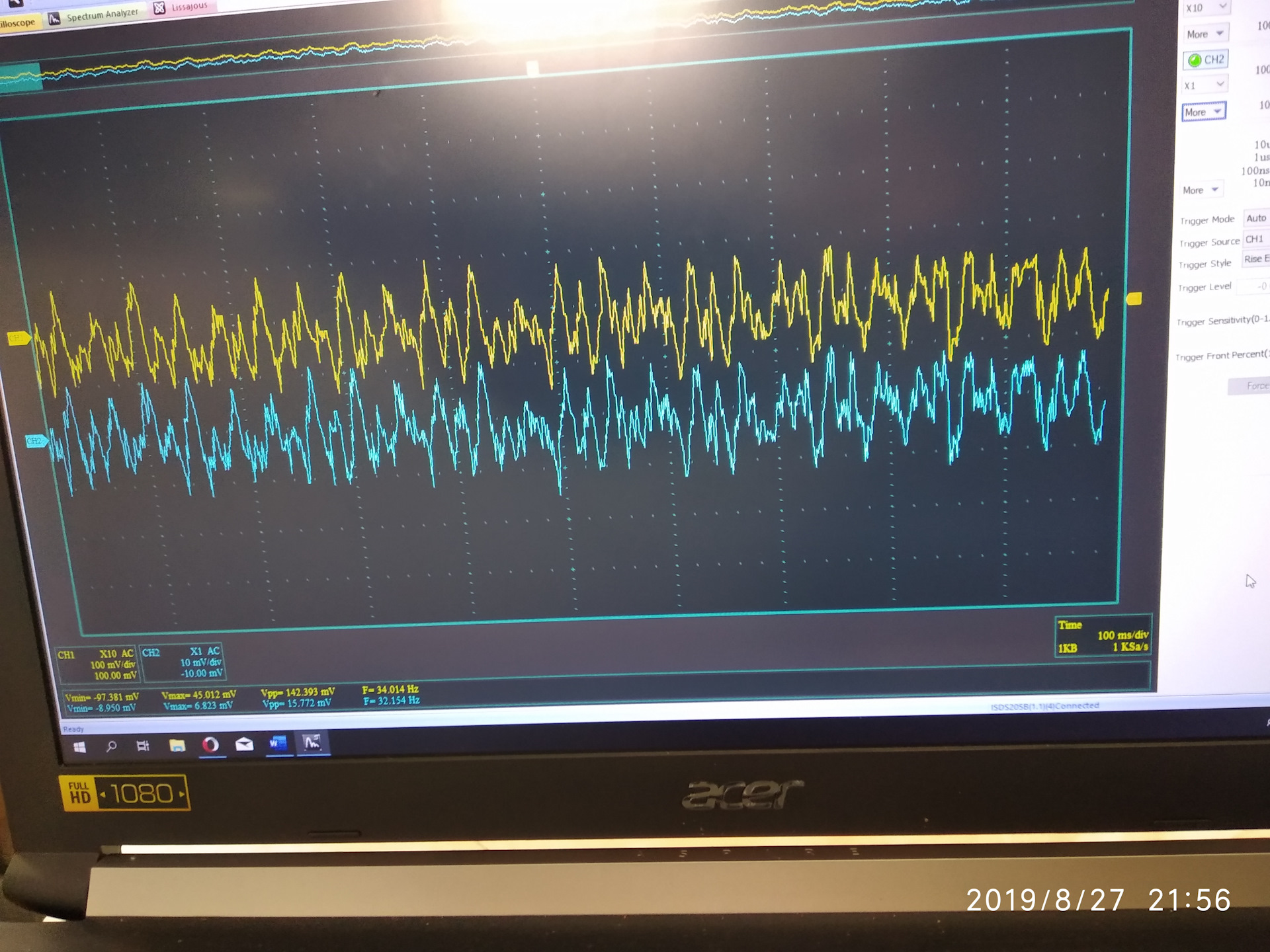Click the Vmin= -97.381 mV reading

click(x=102, y=697)
